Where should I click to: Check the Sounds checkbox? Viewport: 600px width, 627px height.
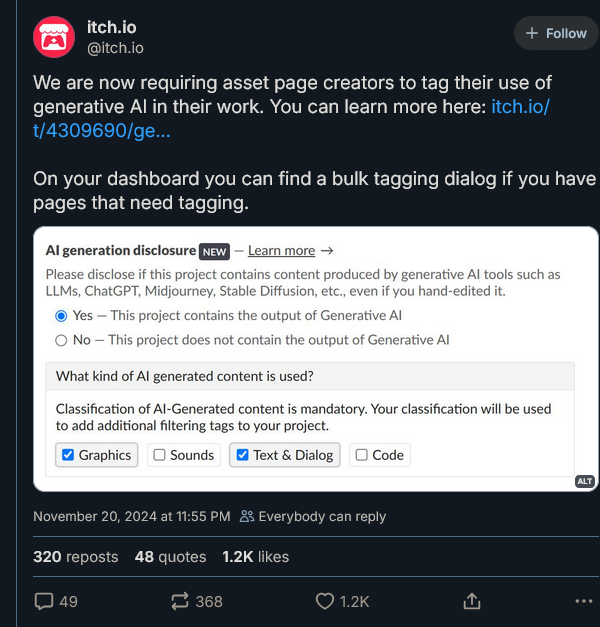[x=159, y=455]
